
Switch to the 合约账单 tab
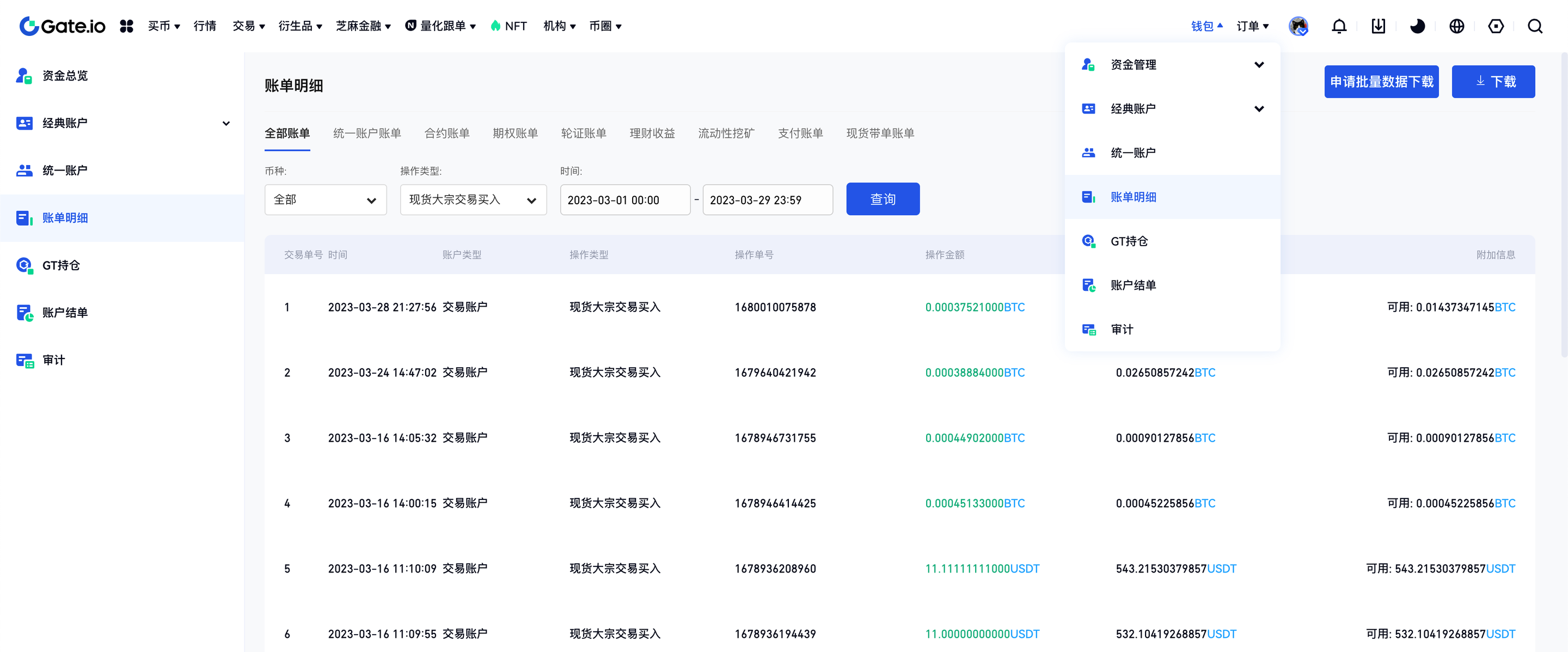point(446,133)
